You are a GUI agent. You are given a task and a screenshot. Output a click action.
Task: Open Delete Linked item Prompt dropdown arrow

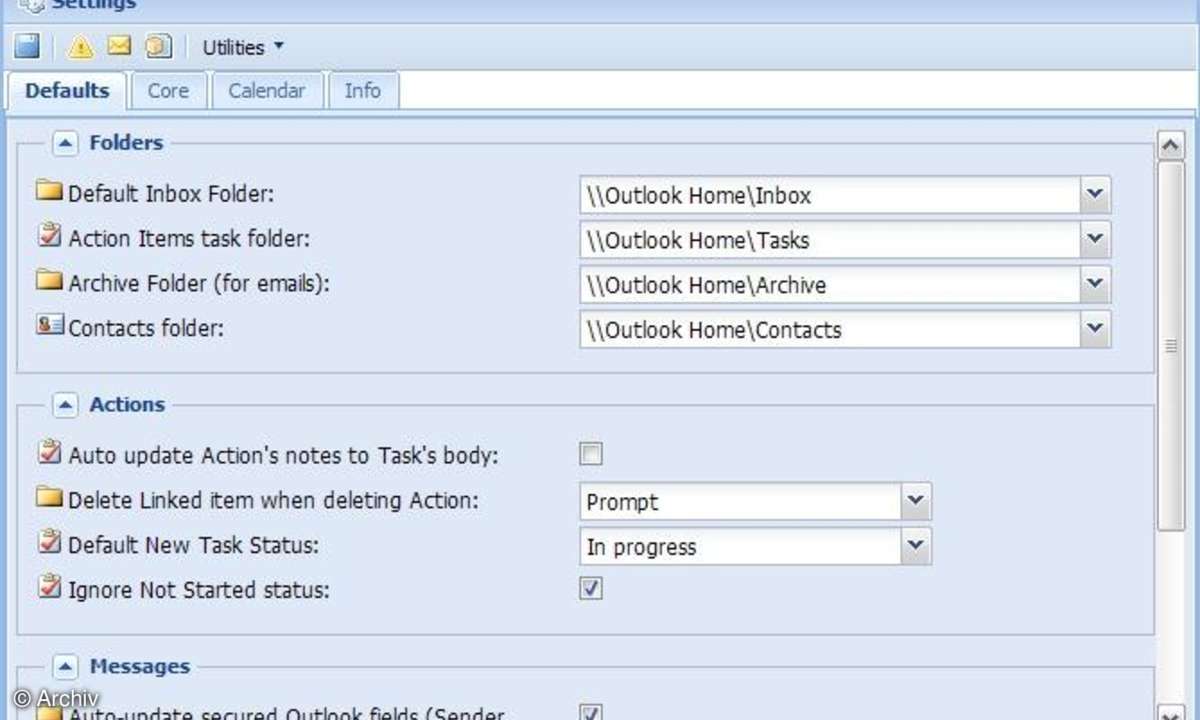coord(916,501)
